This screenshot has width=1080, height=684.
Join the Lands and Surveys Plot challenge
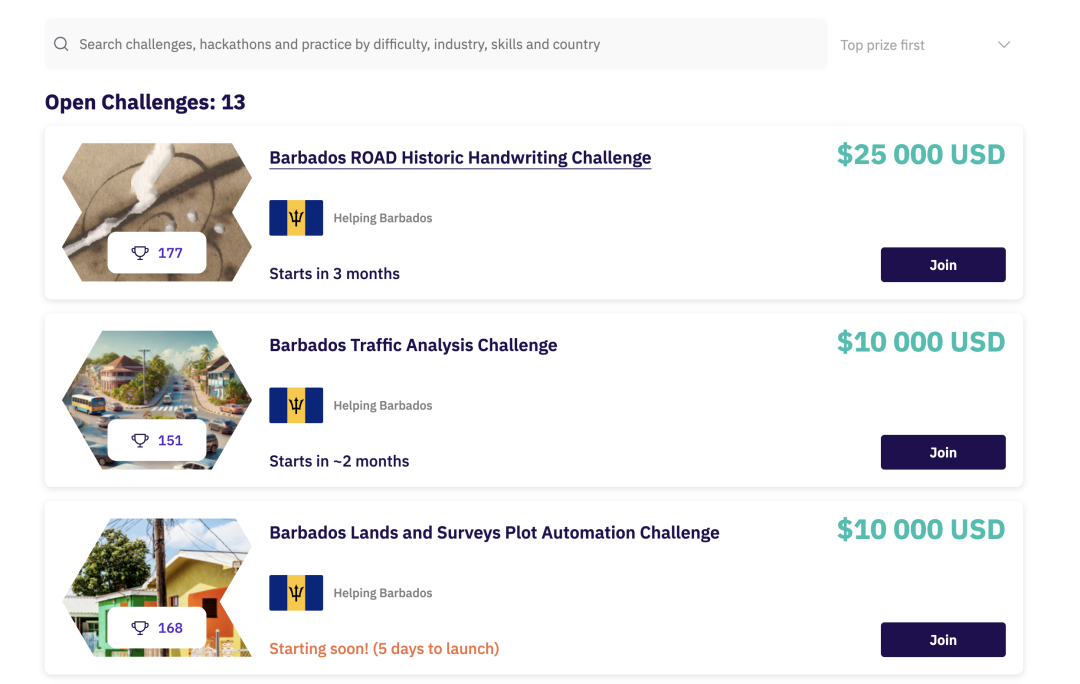pos(943,640)
